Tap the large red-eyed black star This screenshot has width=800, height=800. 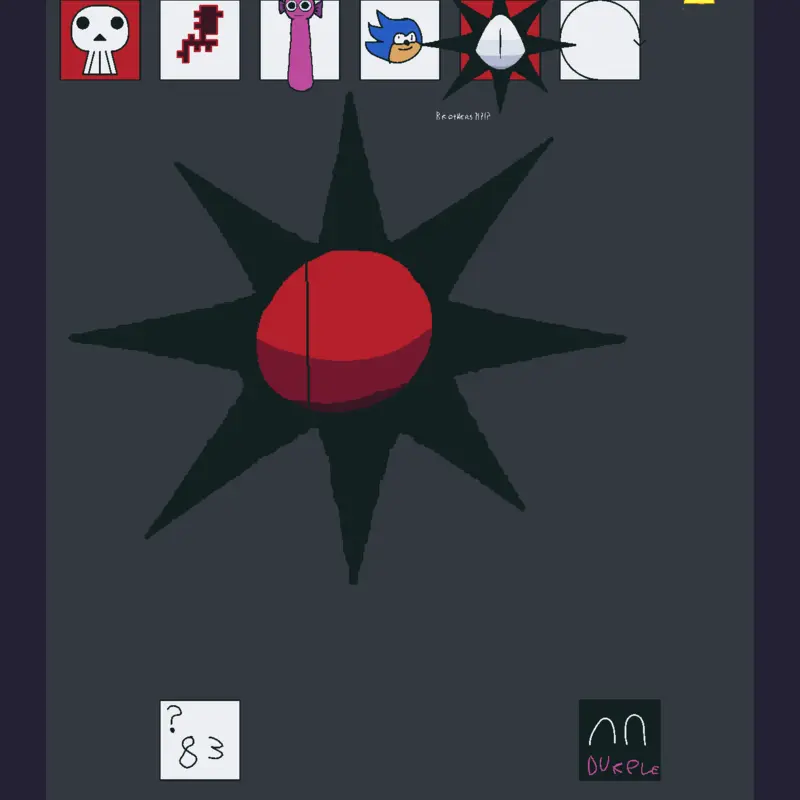(x=347, y=337)
